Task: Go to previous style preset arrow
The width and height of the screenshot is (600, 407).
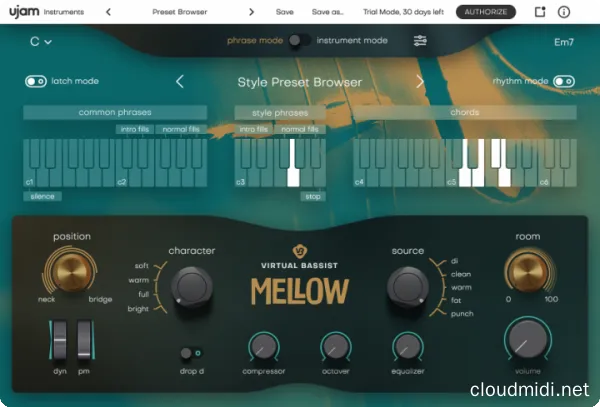Action: [x=180, y=82]
